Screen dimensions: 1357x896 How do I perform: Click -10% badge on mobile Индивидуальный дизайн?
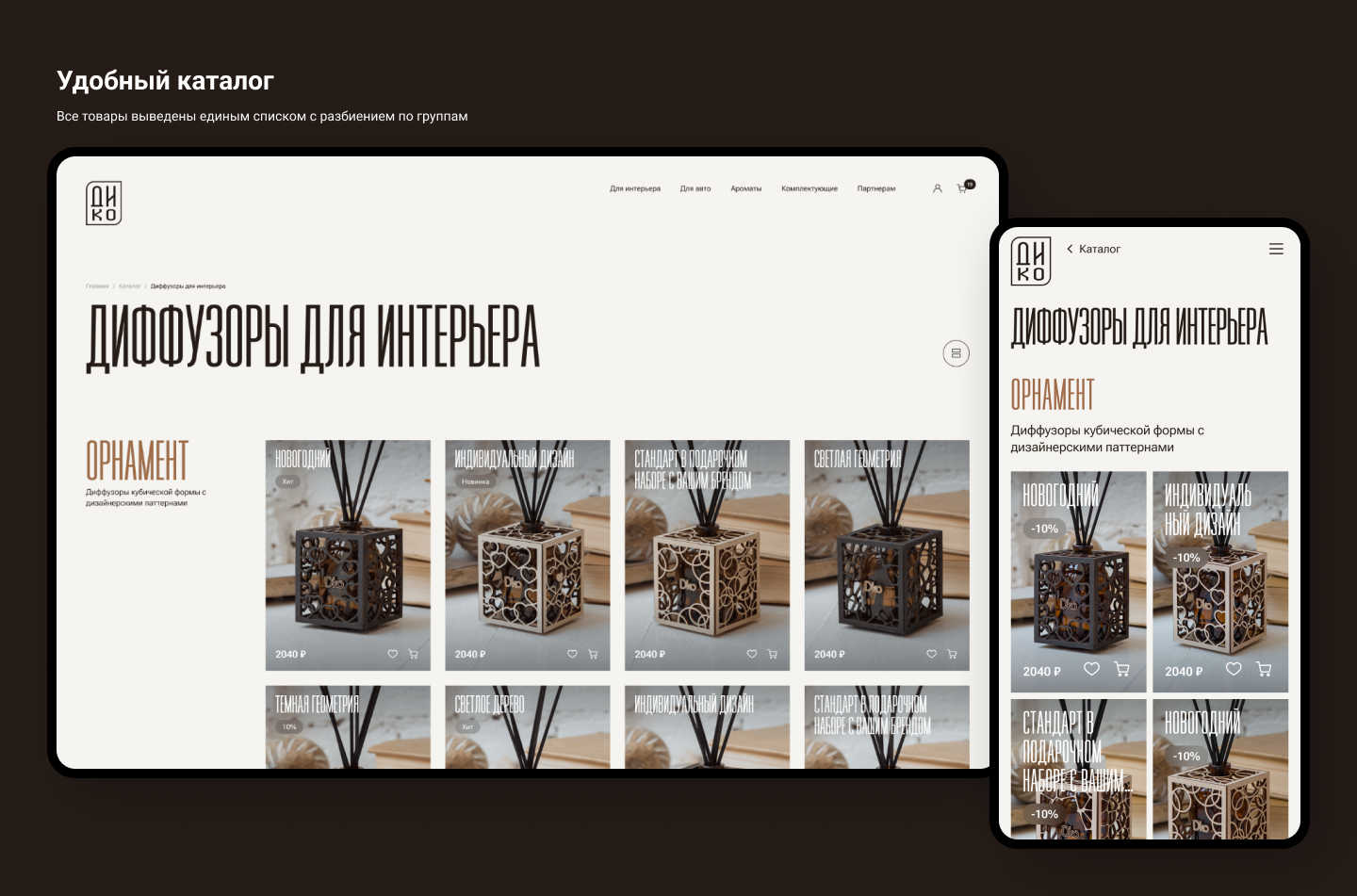tap(1186, 558)
